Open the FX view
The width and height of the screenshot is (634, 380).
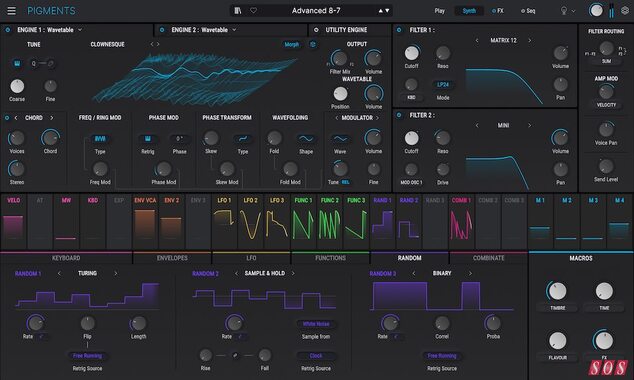pyautogui.click(x=498, y=11)
